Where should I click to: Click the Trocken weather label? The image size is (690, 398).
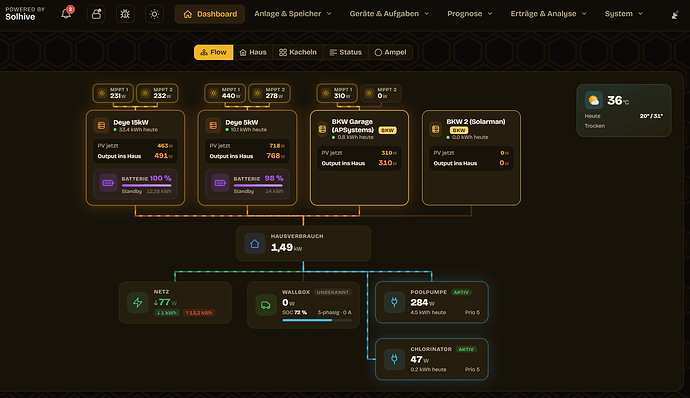click(x=595, y=126)
